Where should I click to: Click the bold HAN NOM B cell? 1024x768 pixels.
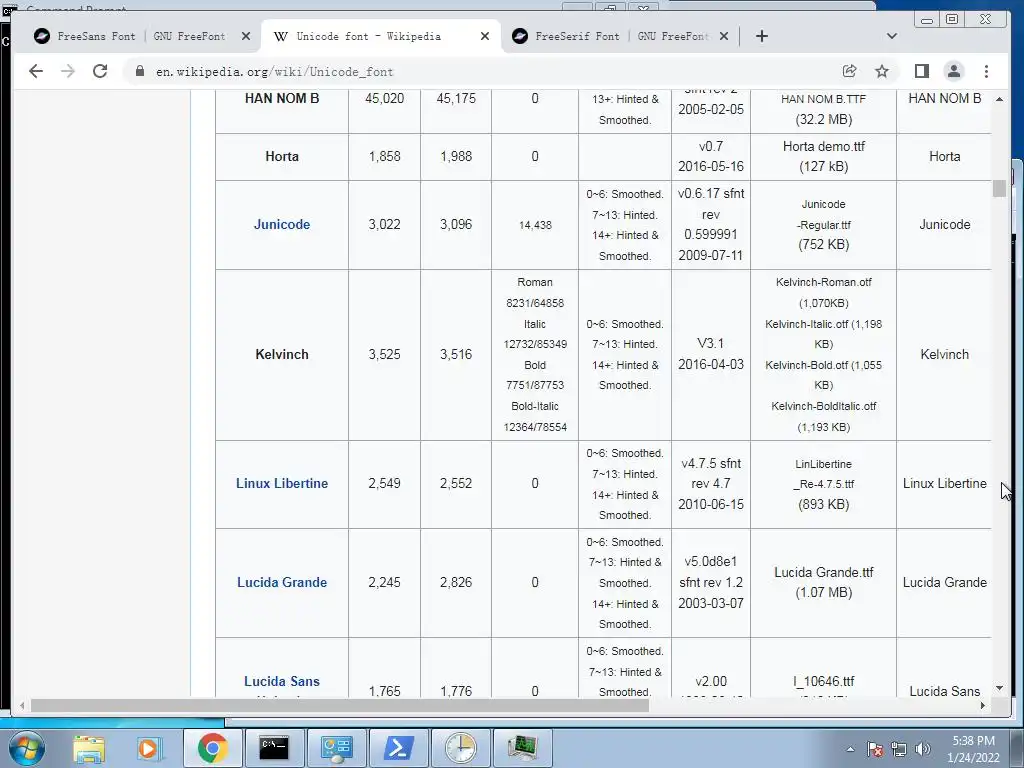click(x=281, y=99)
